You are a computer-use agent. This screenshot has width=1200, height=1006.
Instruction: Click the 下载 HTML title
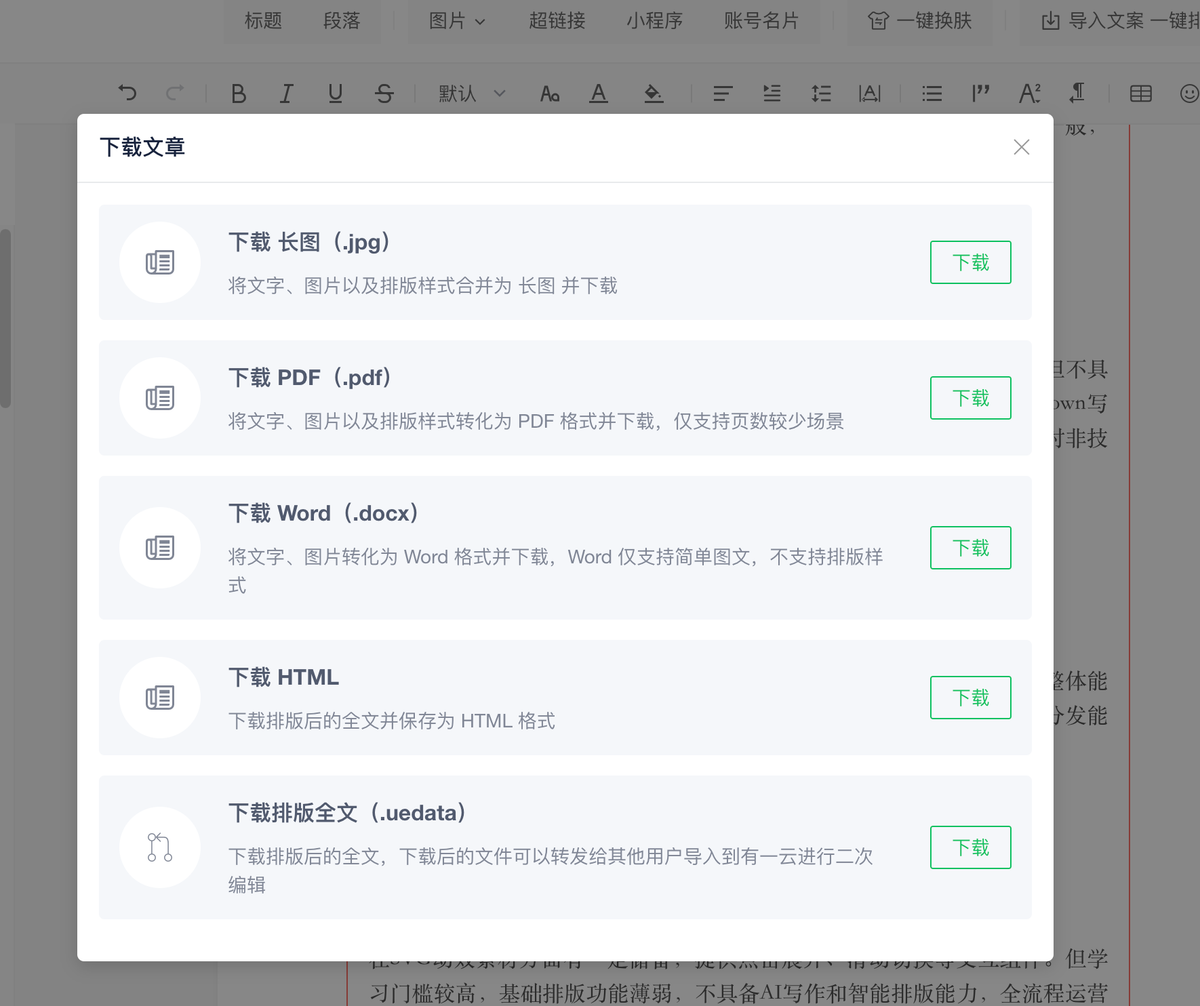(x=284, y=677)
